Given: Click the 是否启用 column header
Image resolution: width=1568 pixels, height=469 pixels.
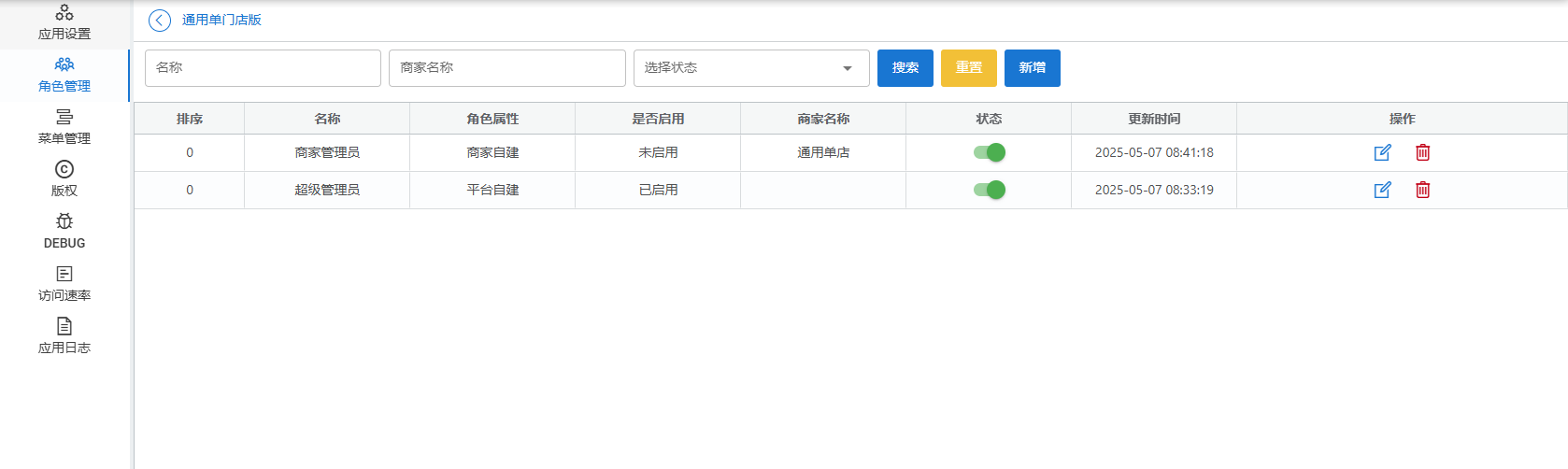Looking at the screenshot, I should tap(658, 119).
